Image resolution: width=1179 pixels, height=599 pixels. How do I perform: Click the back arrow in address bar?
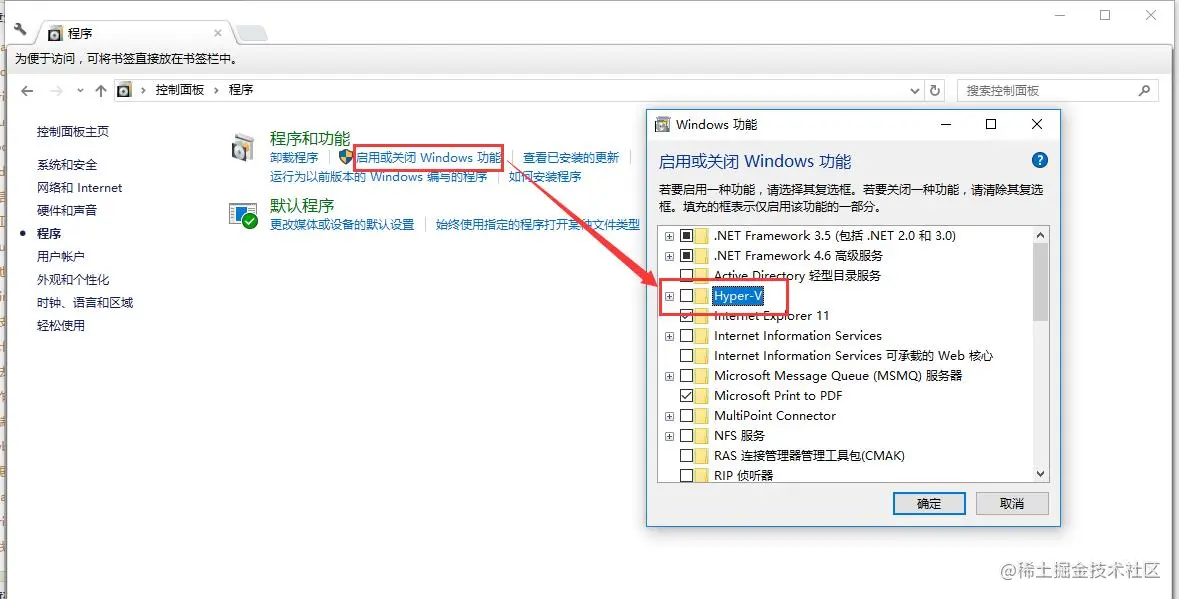(28, 90)
